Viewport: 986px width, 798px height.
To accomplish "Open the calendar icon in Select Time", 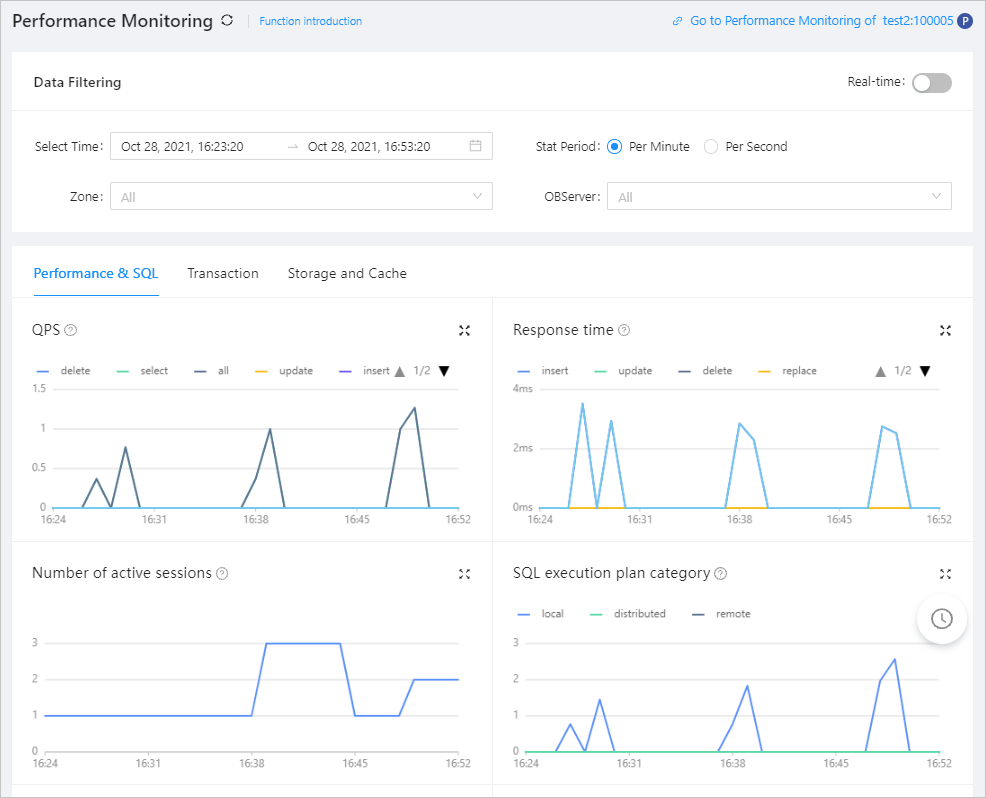I will [475, 146].
